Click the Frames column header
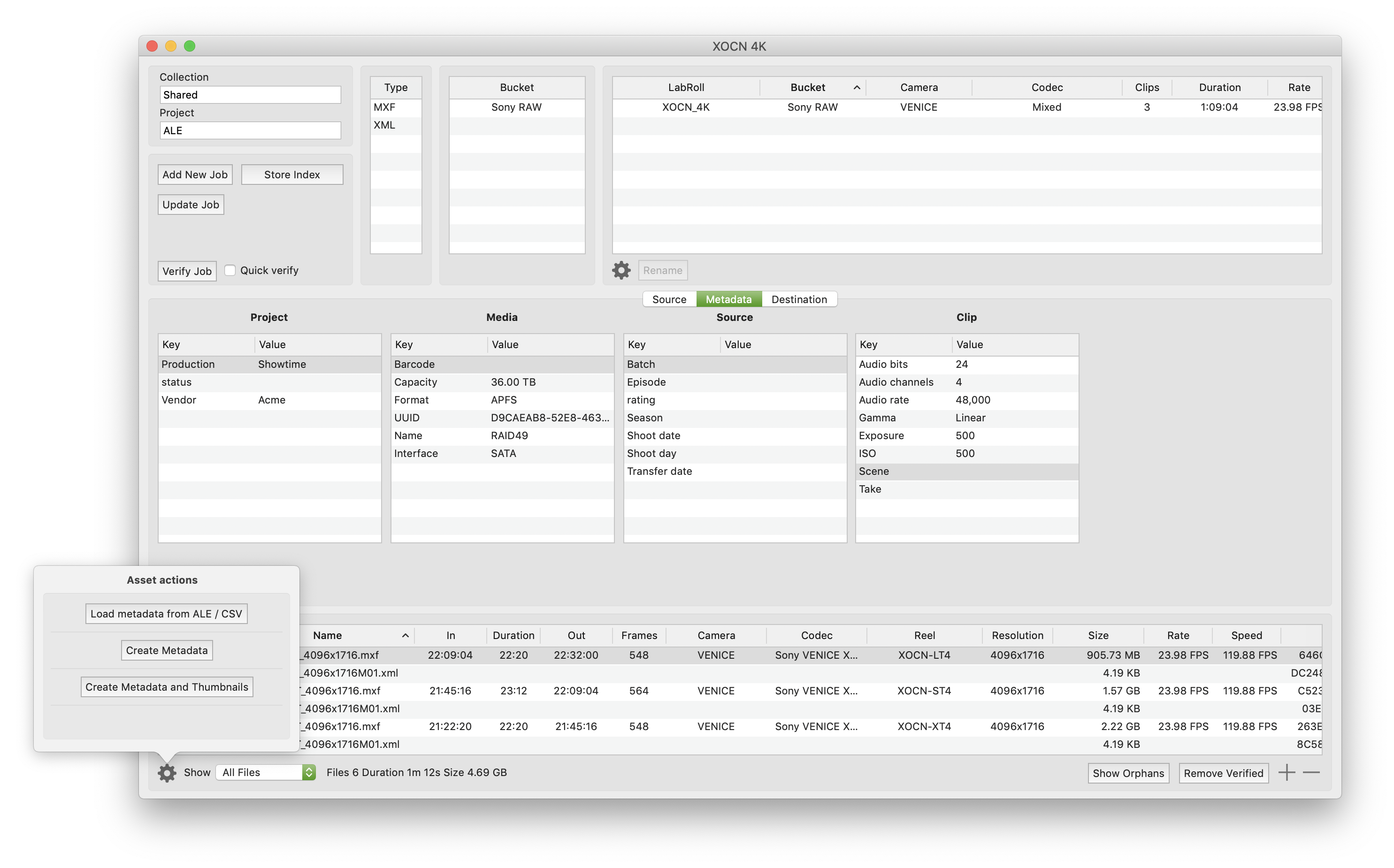 coord(639,635)
